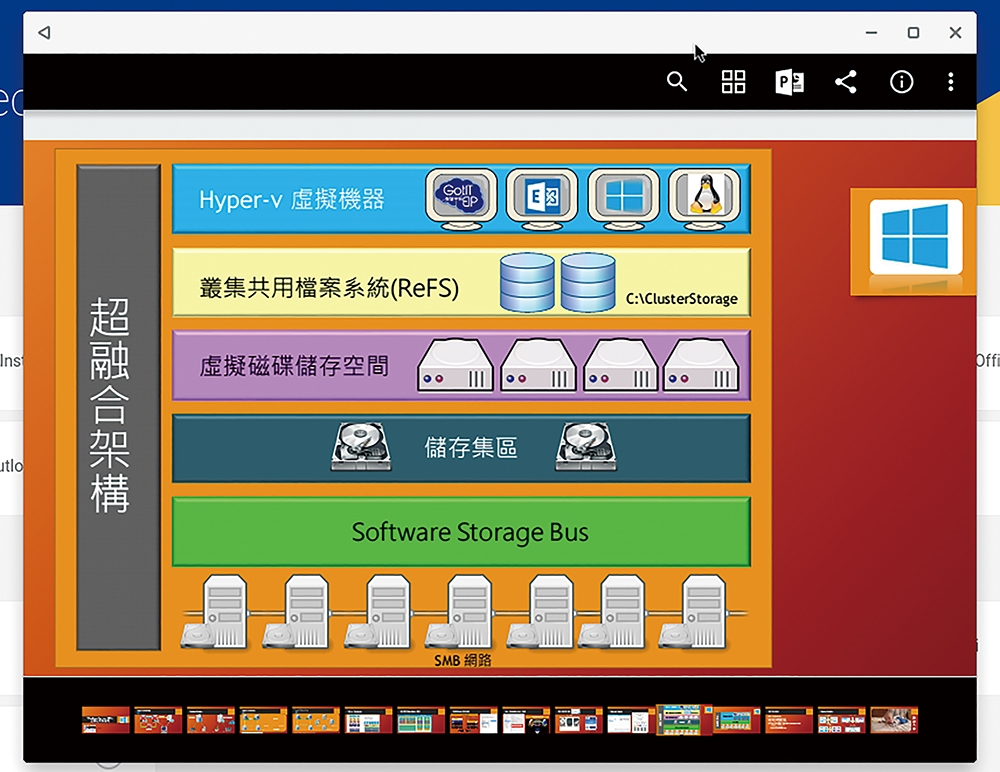Click the vertical '超融合架構' sidebar label
Screen dimensions: 1000x772
click(110, 406)
